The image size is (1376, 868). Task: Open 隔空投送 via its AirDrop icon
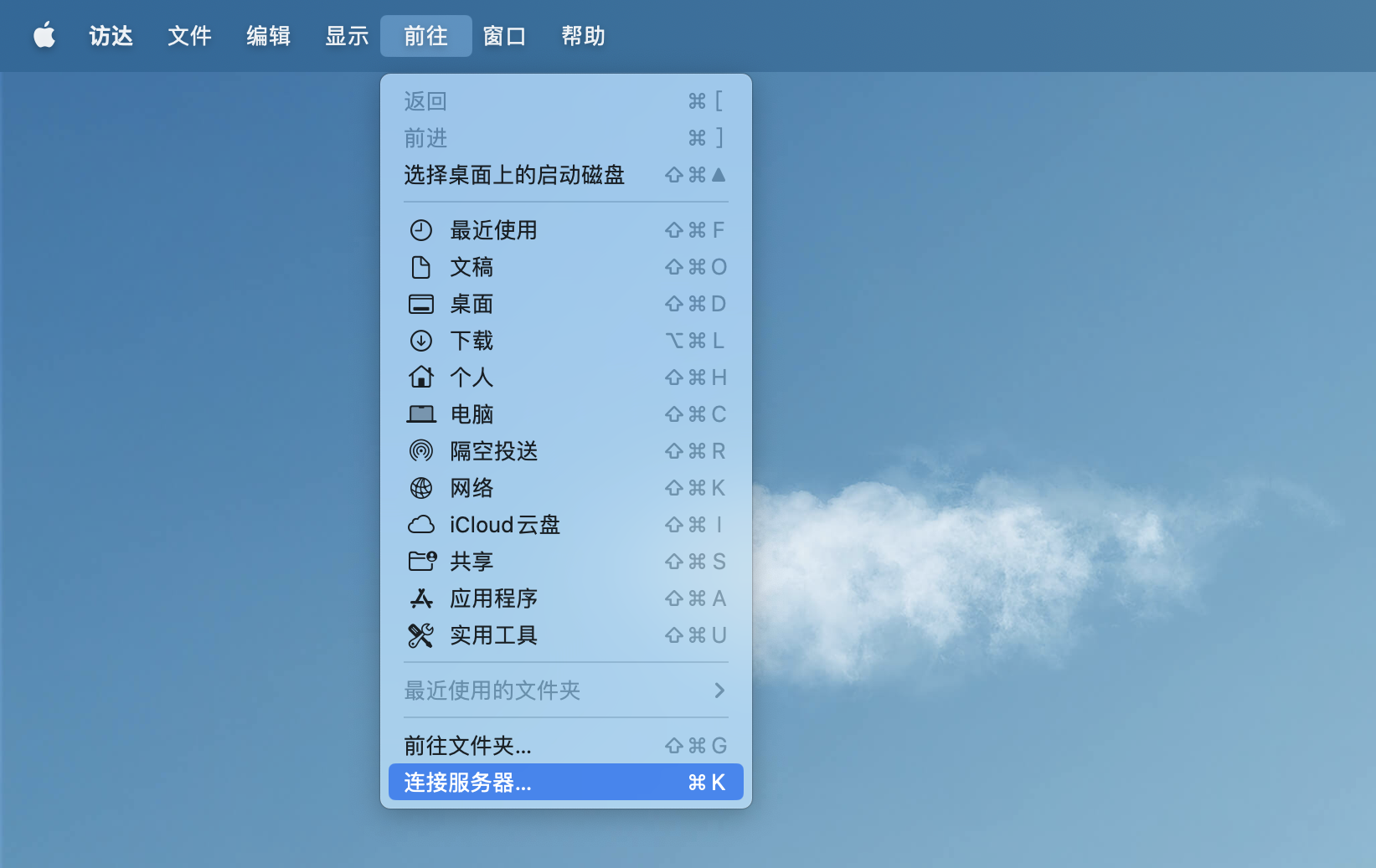coord(421,451)
